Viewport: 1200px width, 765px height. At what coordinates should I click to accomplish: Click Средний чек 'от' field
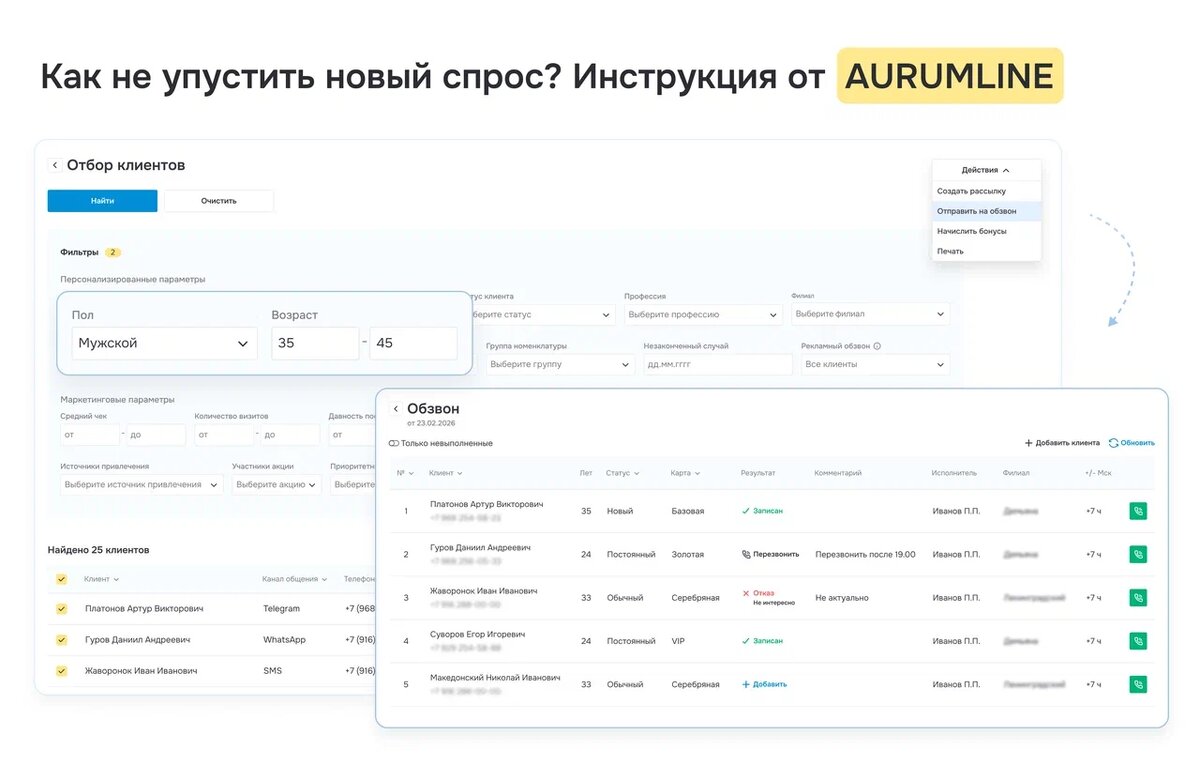pos(90,435)
